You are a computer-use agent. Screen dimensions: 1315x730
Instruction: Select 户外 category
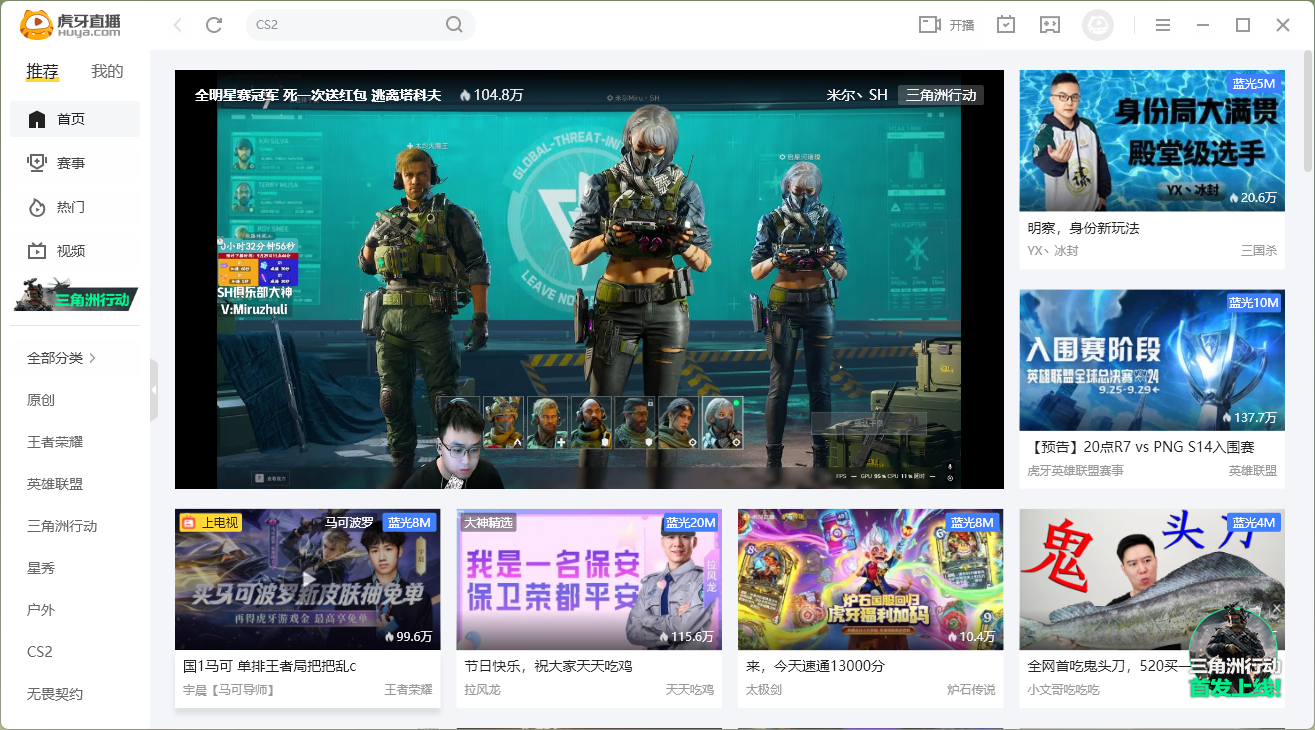tap(41, 610)
